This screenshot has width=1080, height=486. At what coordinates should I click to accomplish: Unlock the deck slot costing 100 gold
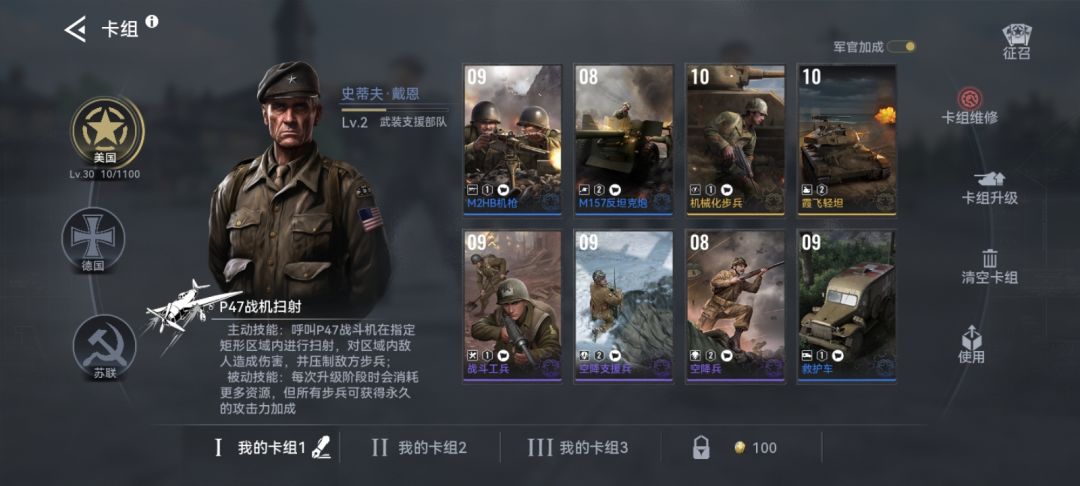coord(740,448)
